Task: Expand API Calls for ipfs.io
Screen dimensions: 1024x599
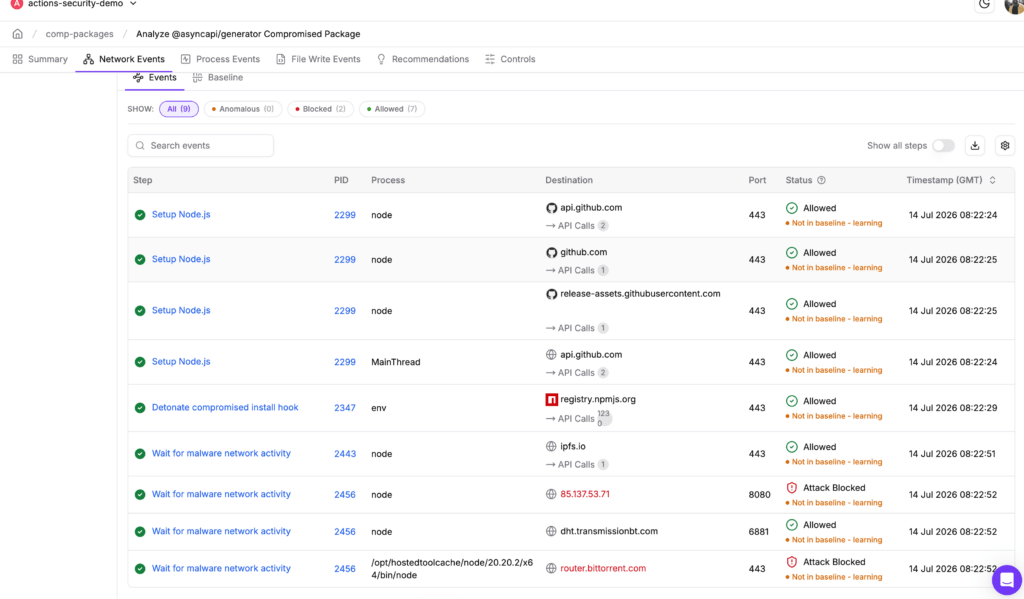Action: coord(577,464)
